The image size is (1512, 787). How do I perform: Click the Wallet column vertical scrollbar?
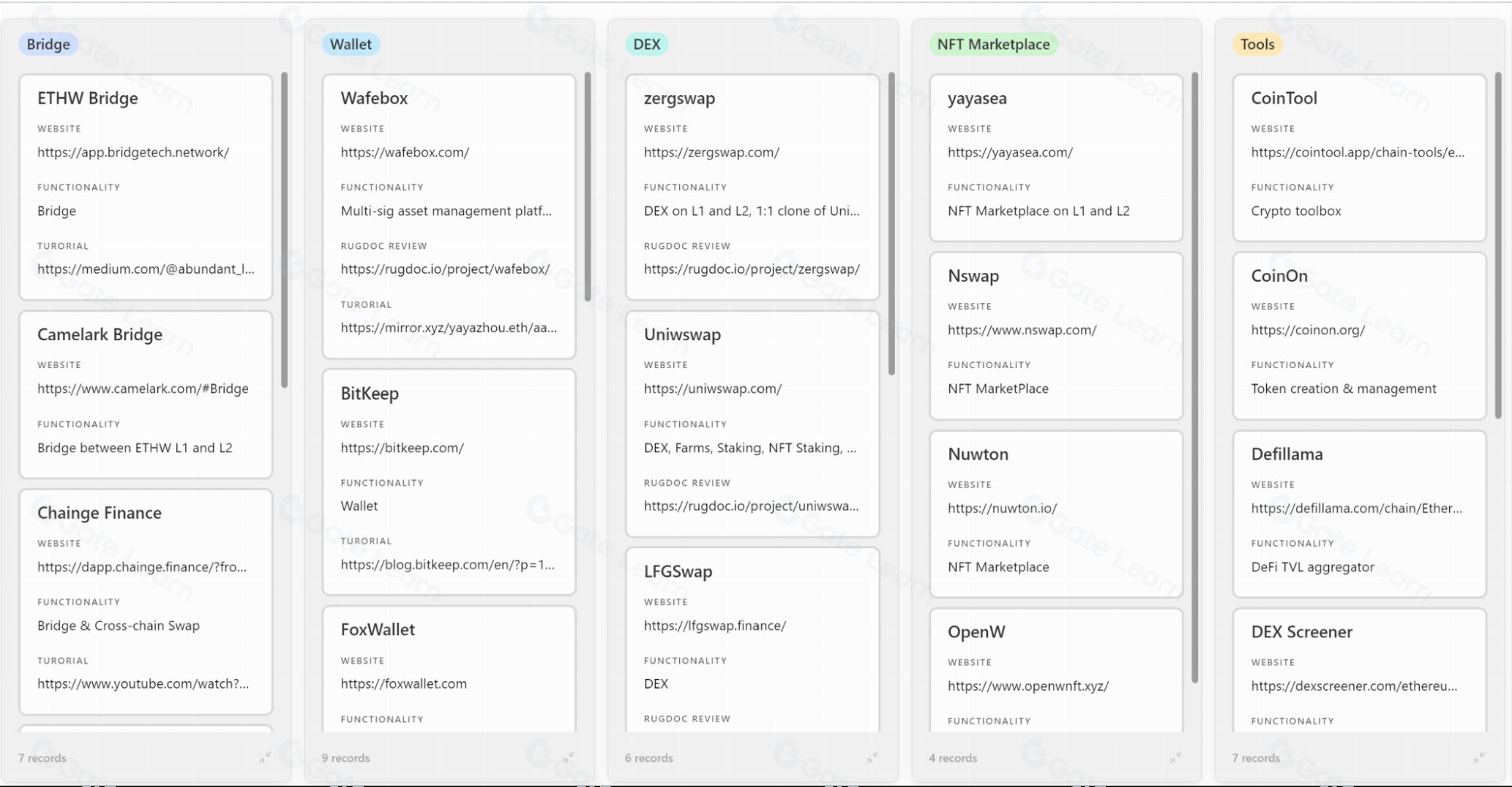(x=588, y=187)
